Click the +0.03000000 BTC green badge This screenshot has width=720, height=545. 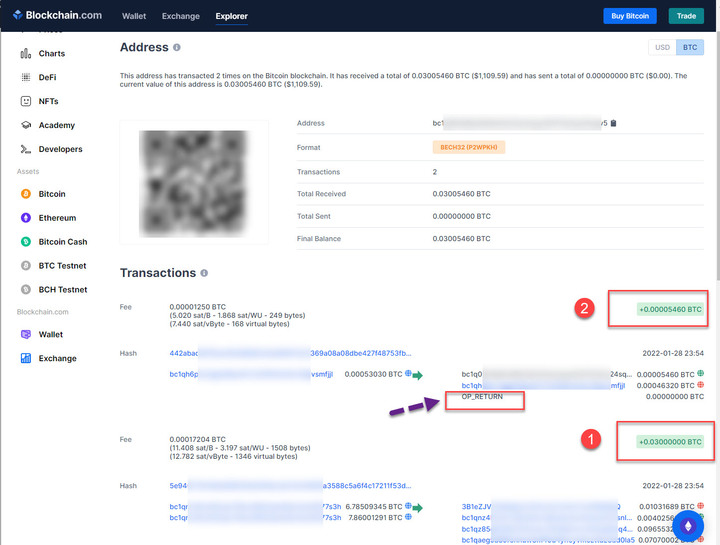(670, 442)
